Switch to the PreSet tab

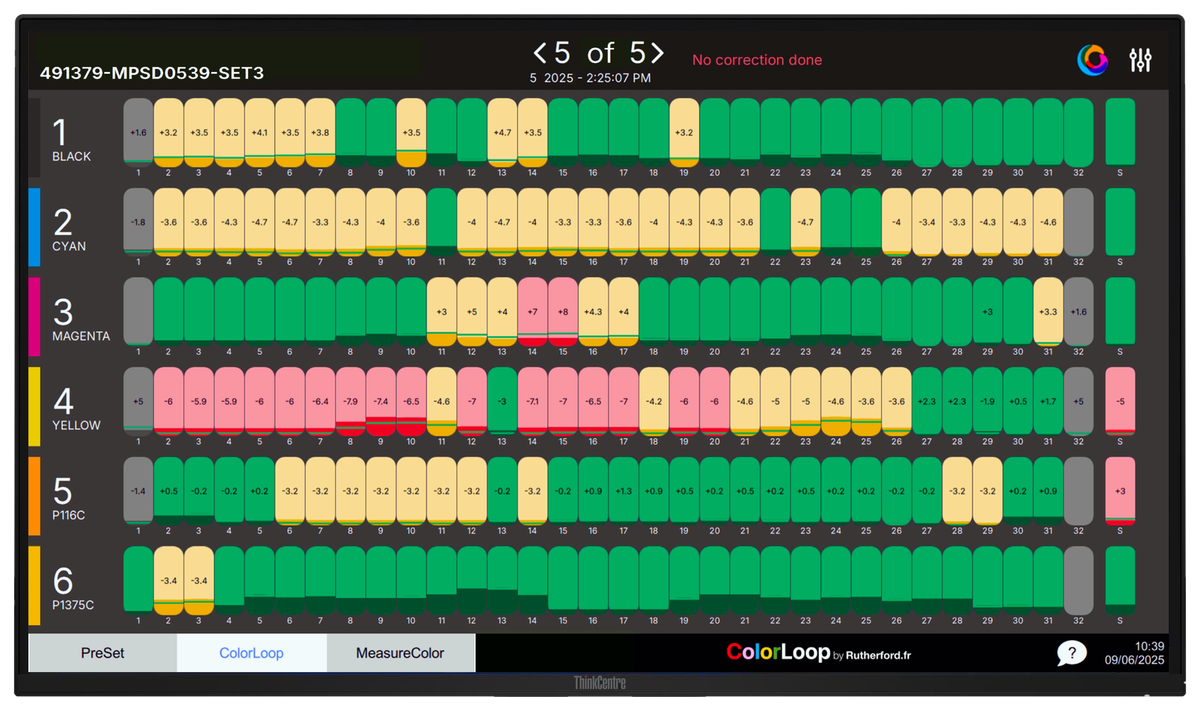click(103, 653)
